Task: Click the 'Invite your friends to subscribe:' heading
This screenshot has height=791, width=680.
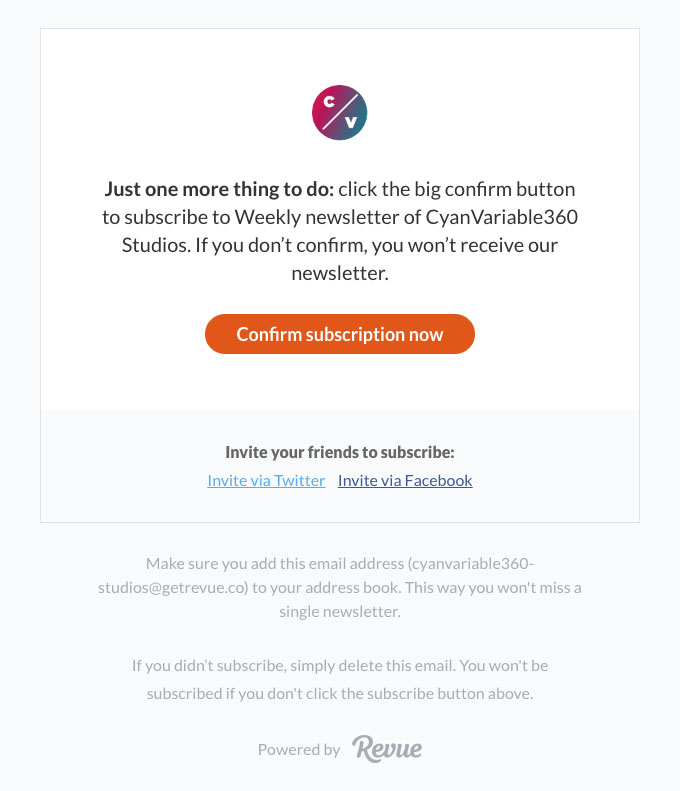Action: (339, 452)
